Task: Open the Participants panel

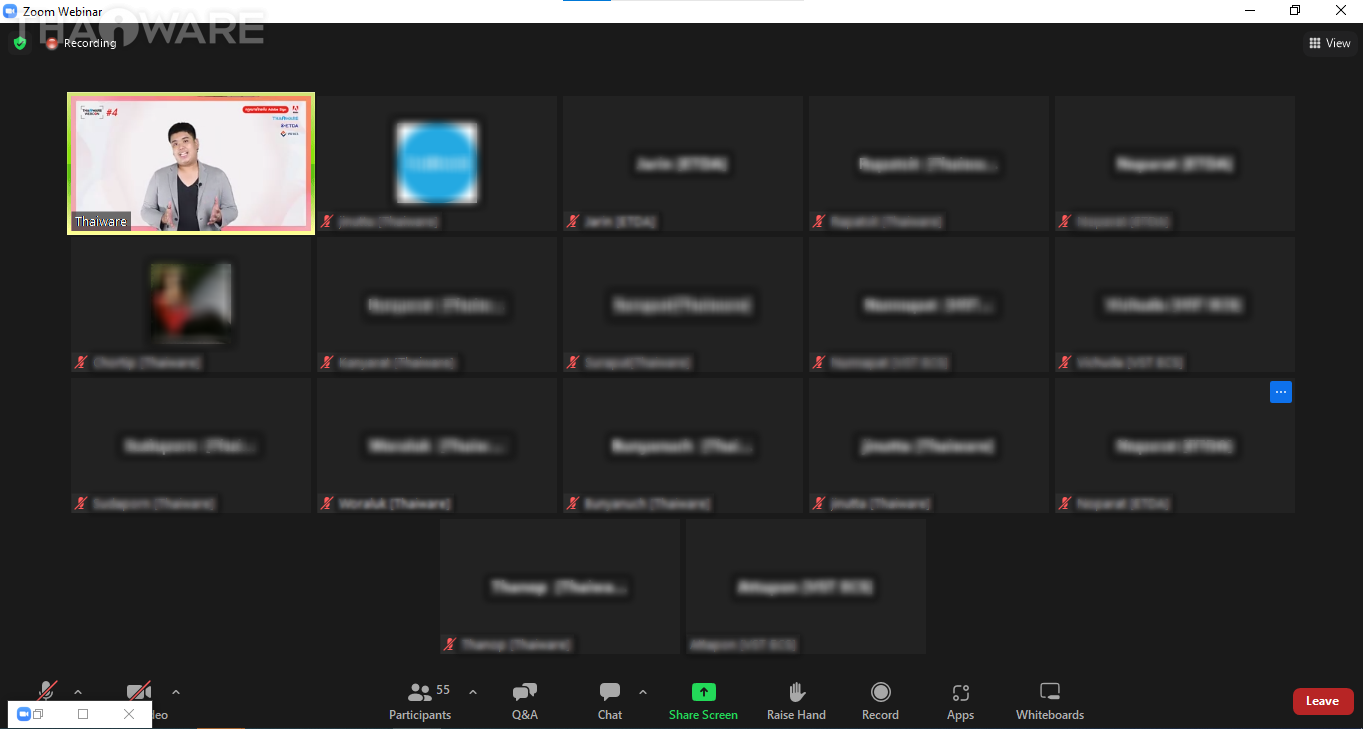Action: click(420, 701)
